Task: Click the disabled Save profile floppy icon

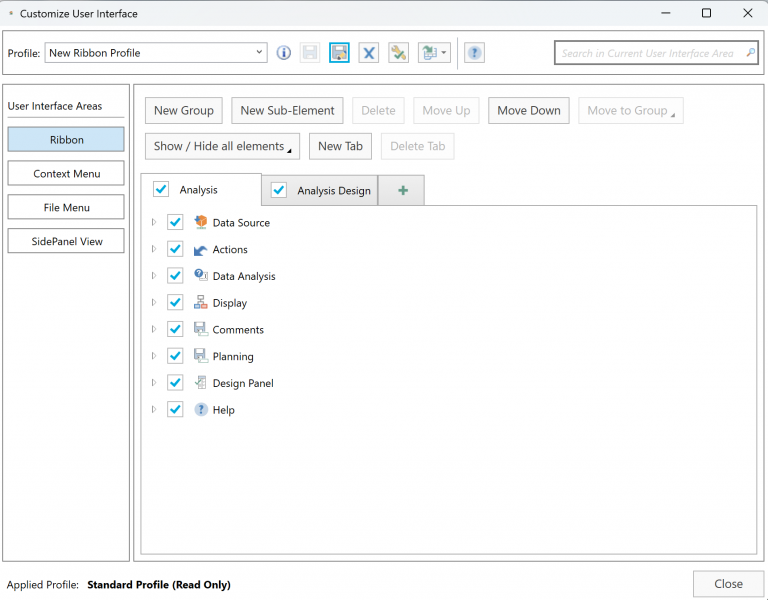Action: point(310,53)
